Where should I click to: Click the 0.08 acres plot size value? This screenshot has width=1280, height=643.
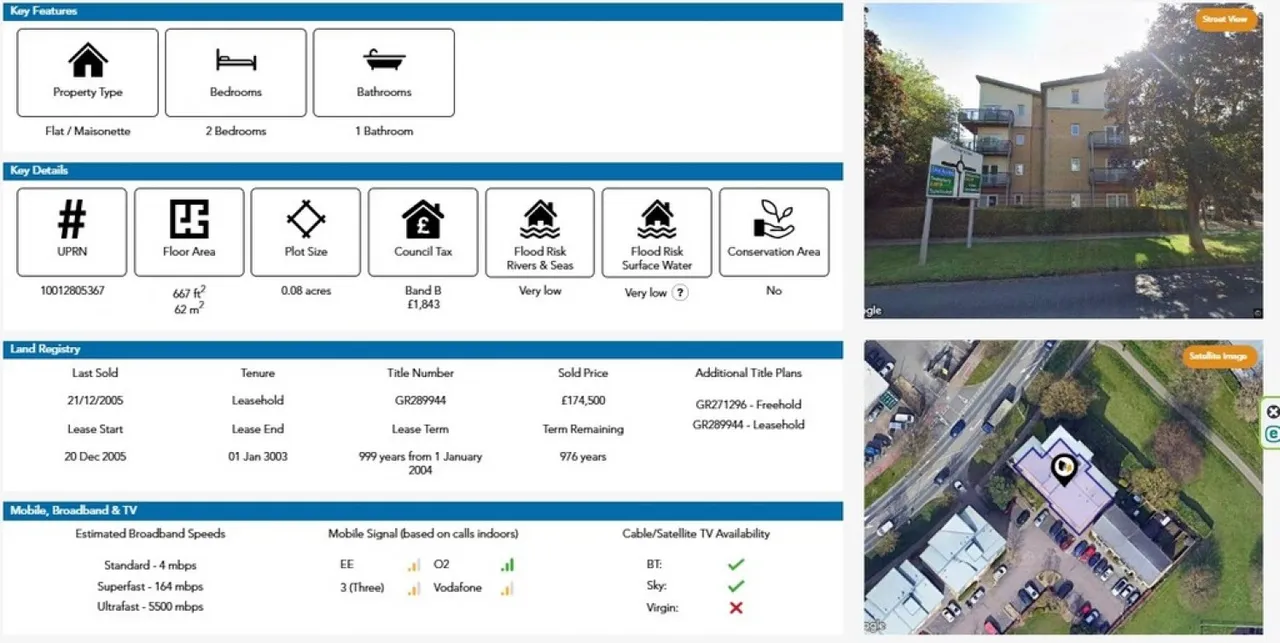pos(306,291)
